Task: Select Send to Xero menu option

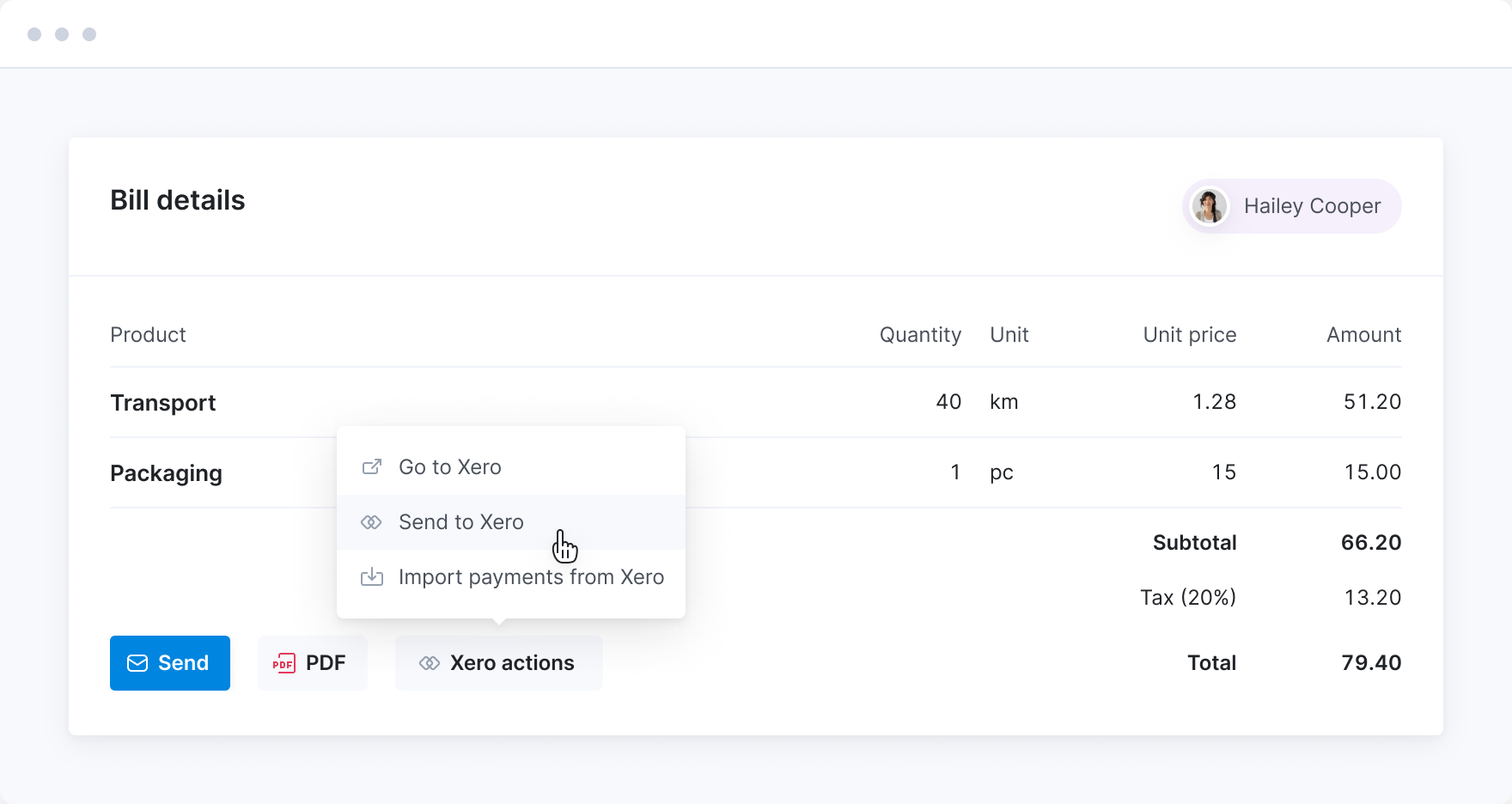Action: [x=461, y=522]
